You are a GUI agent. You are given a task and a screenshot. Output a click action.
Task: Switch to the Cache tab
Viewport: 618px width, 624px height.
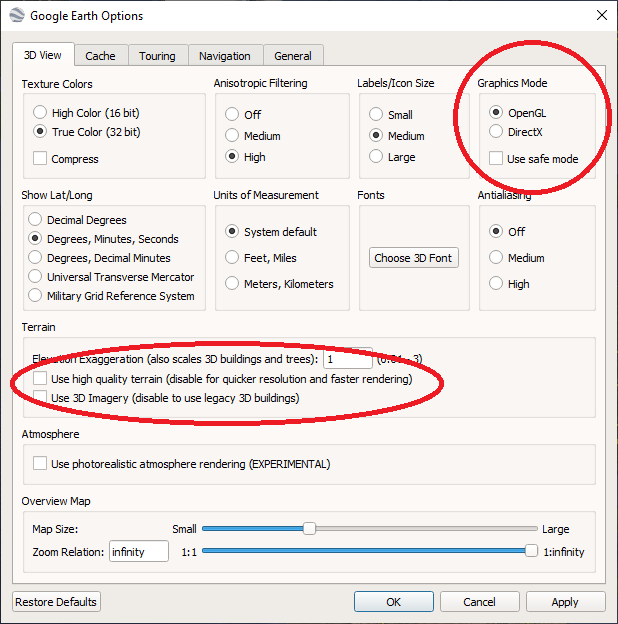pos(101,55)
